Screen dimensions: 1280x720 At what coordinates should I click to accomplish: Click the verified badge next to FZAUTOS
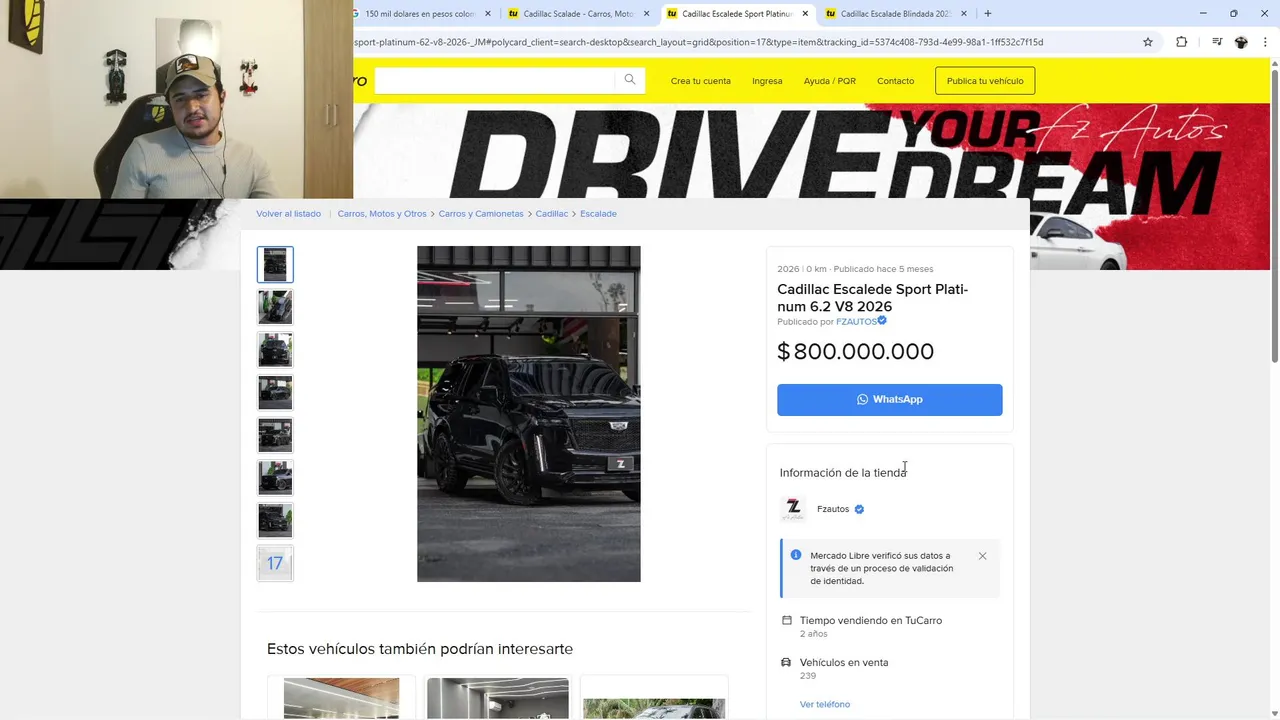882,321
